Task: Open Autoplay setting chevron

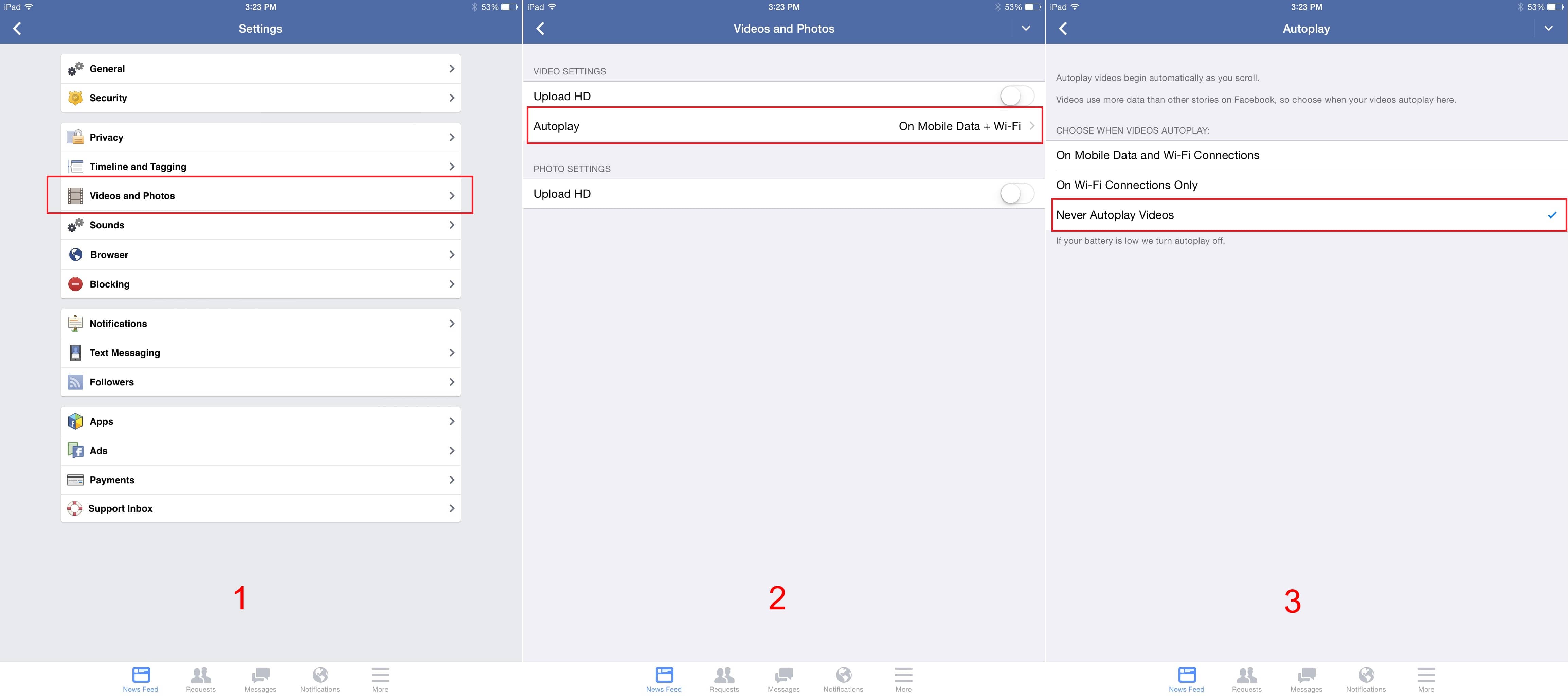Action: click(1032, 126)
